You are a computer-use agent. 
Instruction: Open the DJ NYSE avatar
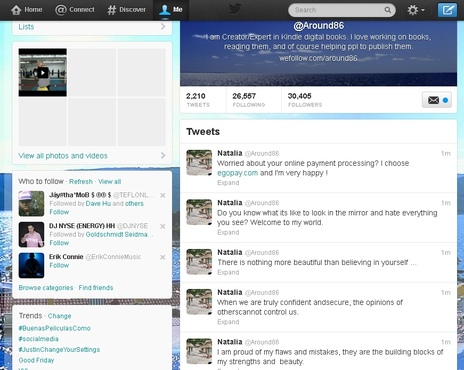(x=31, y=234)
